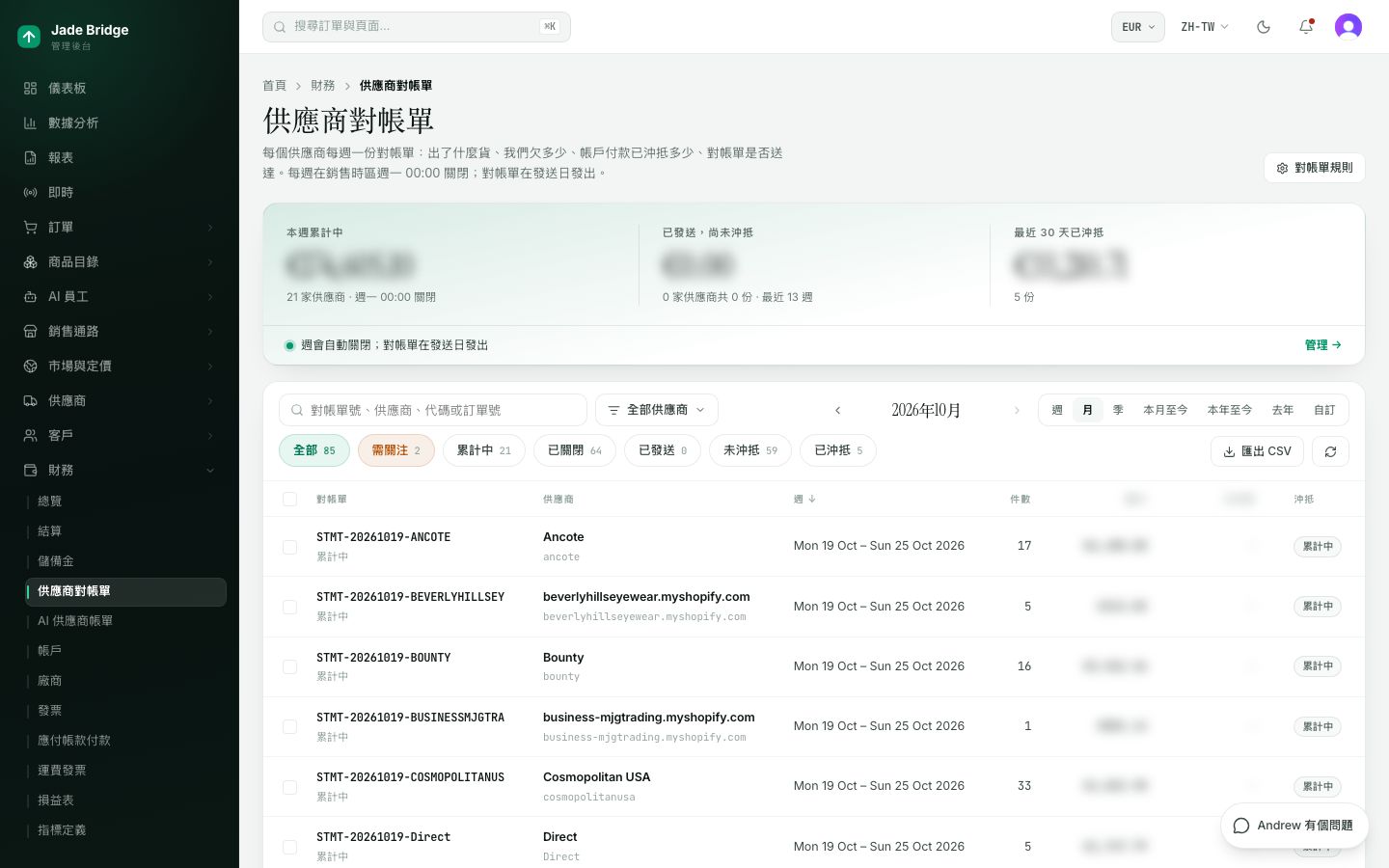This screenshot has height=868, width=1389.
Task: Go to next month arrow
Action: [x=1017, y=410]
